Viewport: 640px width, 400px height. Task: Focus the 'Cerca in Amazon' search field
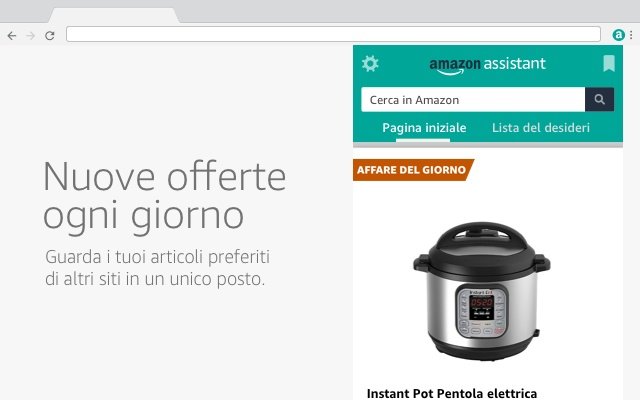click(x=473, y=99)
